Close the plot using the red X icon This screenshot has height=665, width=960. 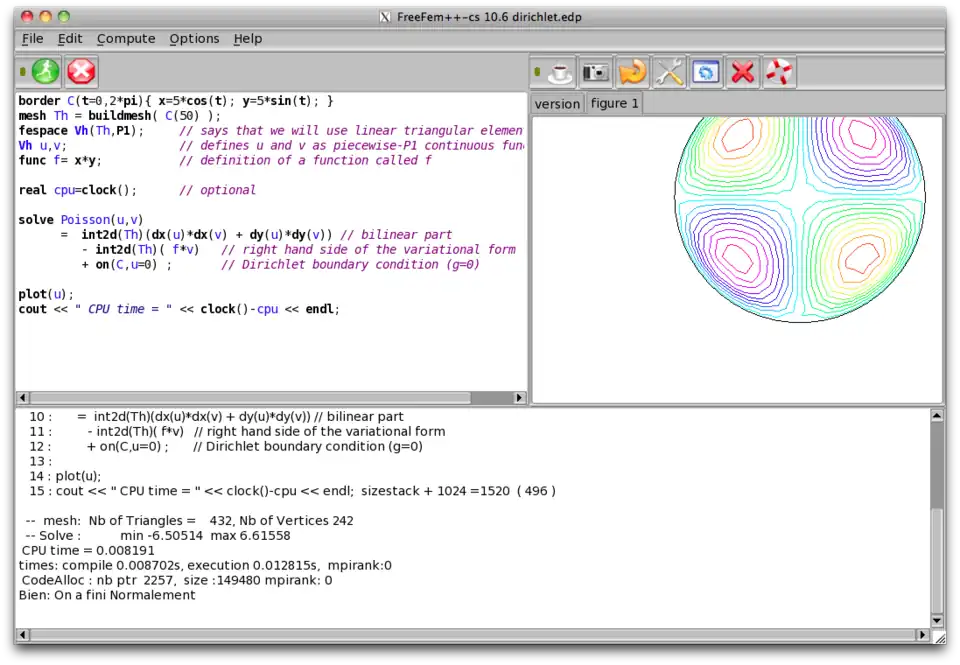(x=742, y=72)
